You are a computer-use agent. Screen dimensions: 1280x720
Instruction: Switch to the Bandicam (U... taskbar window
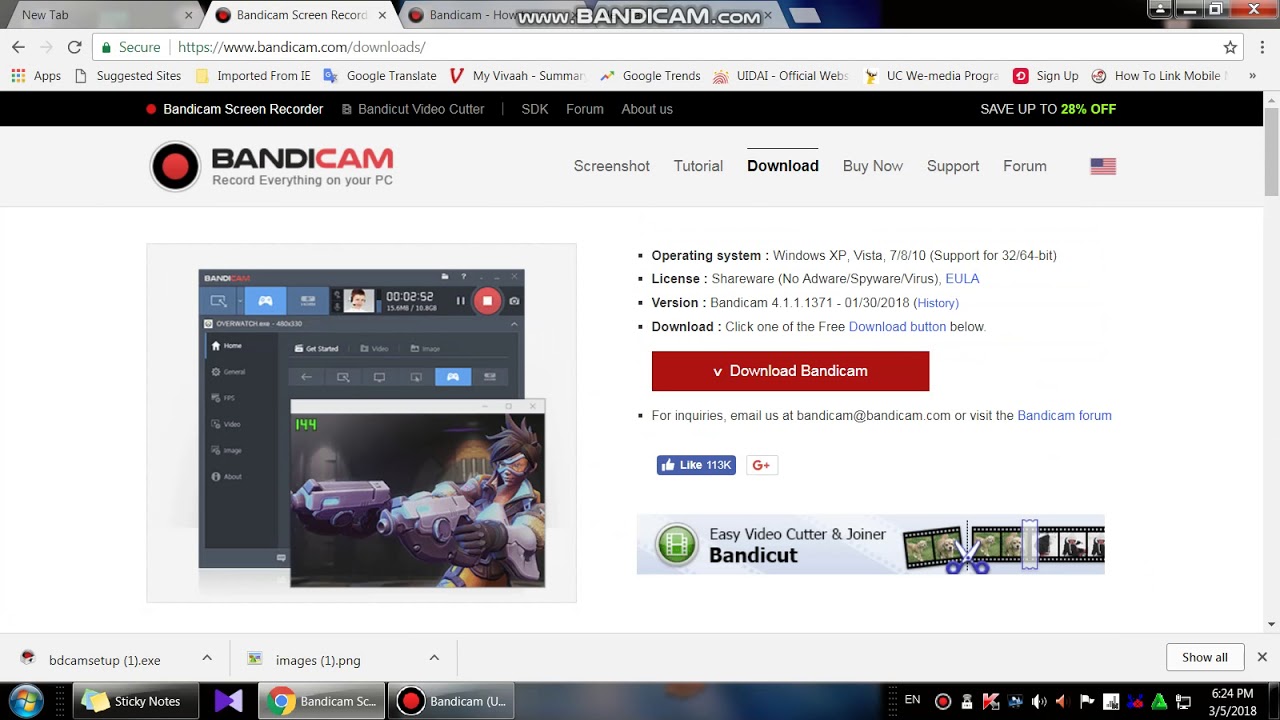(452, 701)
